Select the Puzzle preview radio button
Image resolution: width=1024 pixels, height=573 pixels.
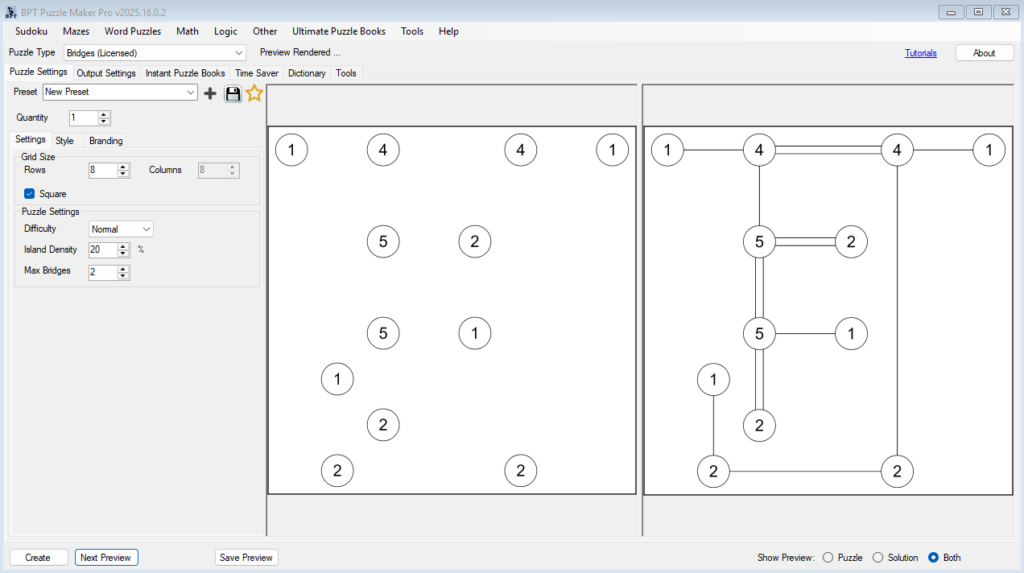click(x=828, y=557)
